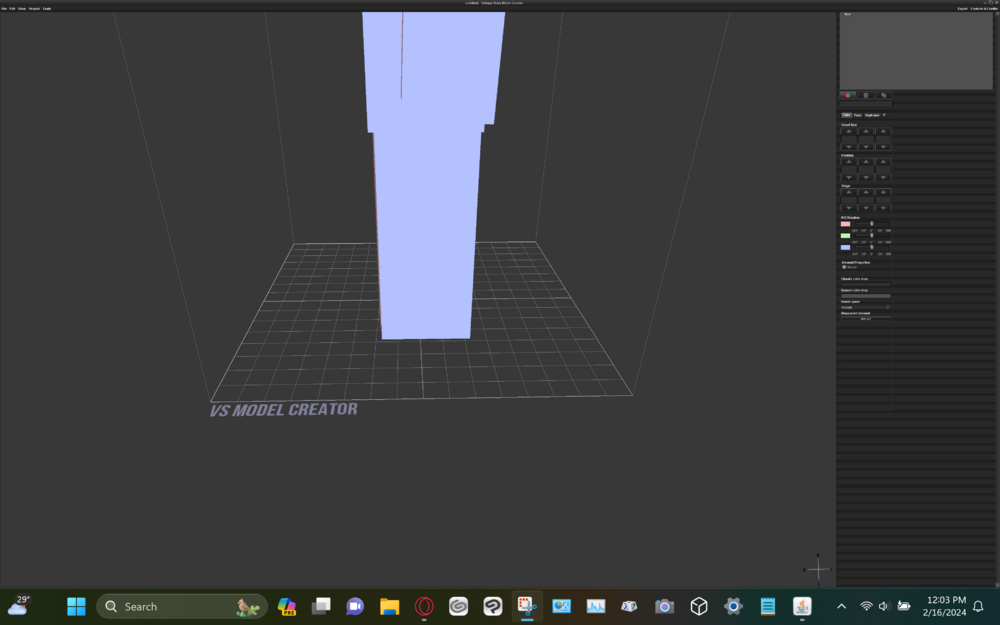
Task: Click the green Y-rotation slider handle
Action: click(x=871, y=236)
